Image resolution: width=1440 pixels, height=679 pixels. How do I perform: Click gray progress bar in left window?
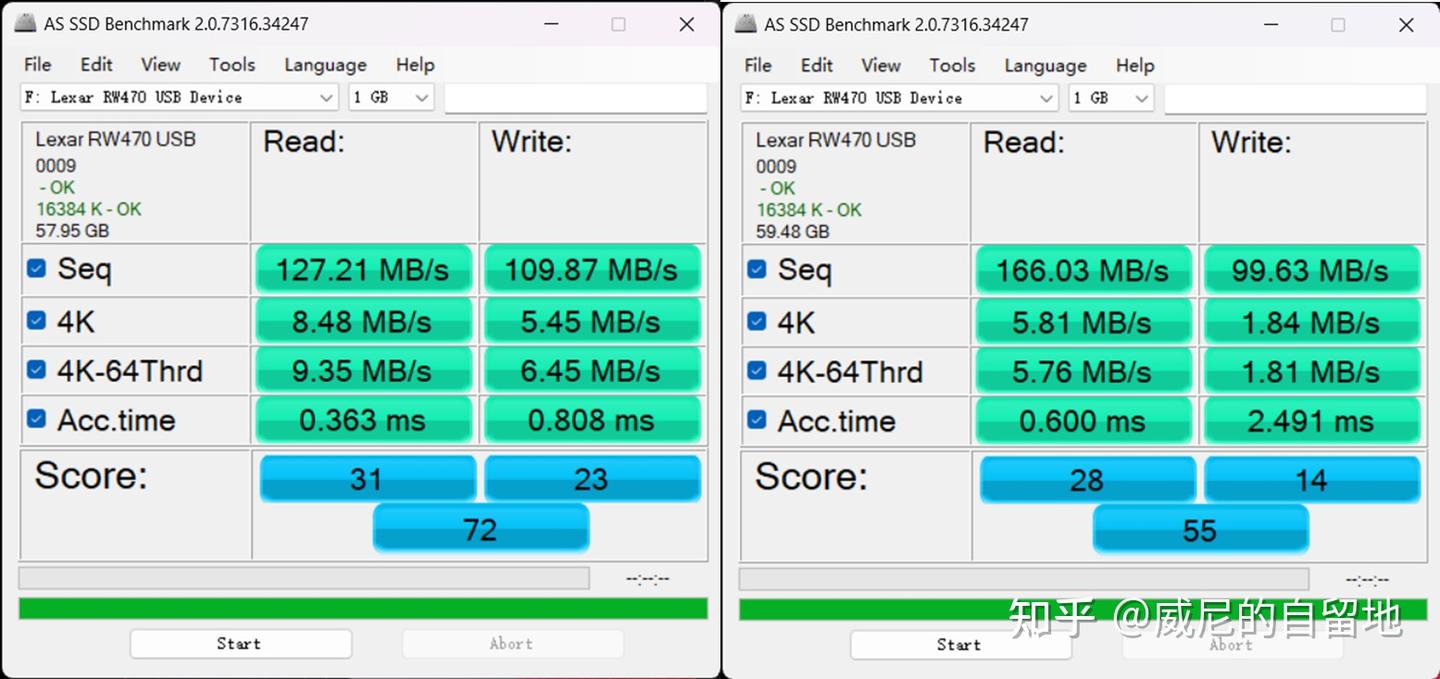tap(304, 578)
